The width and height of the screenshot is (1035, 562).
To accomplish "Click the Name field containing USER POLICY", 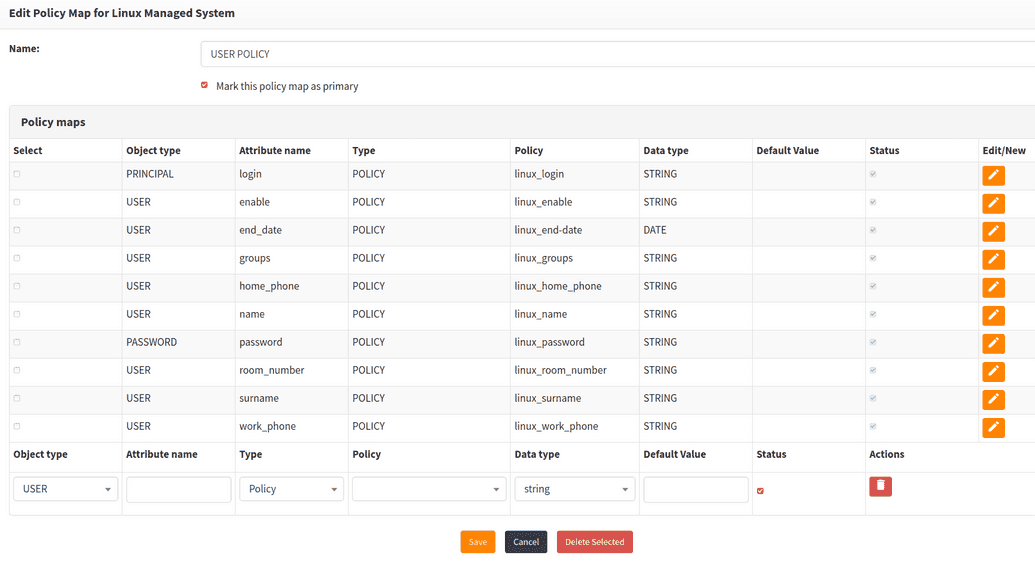I will pos(616,54).
